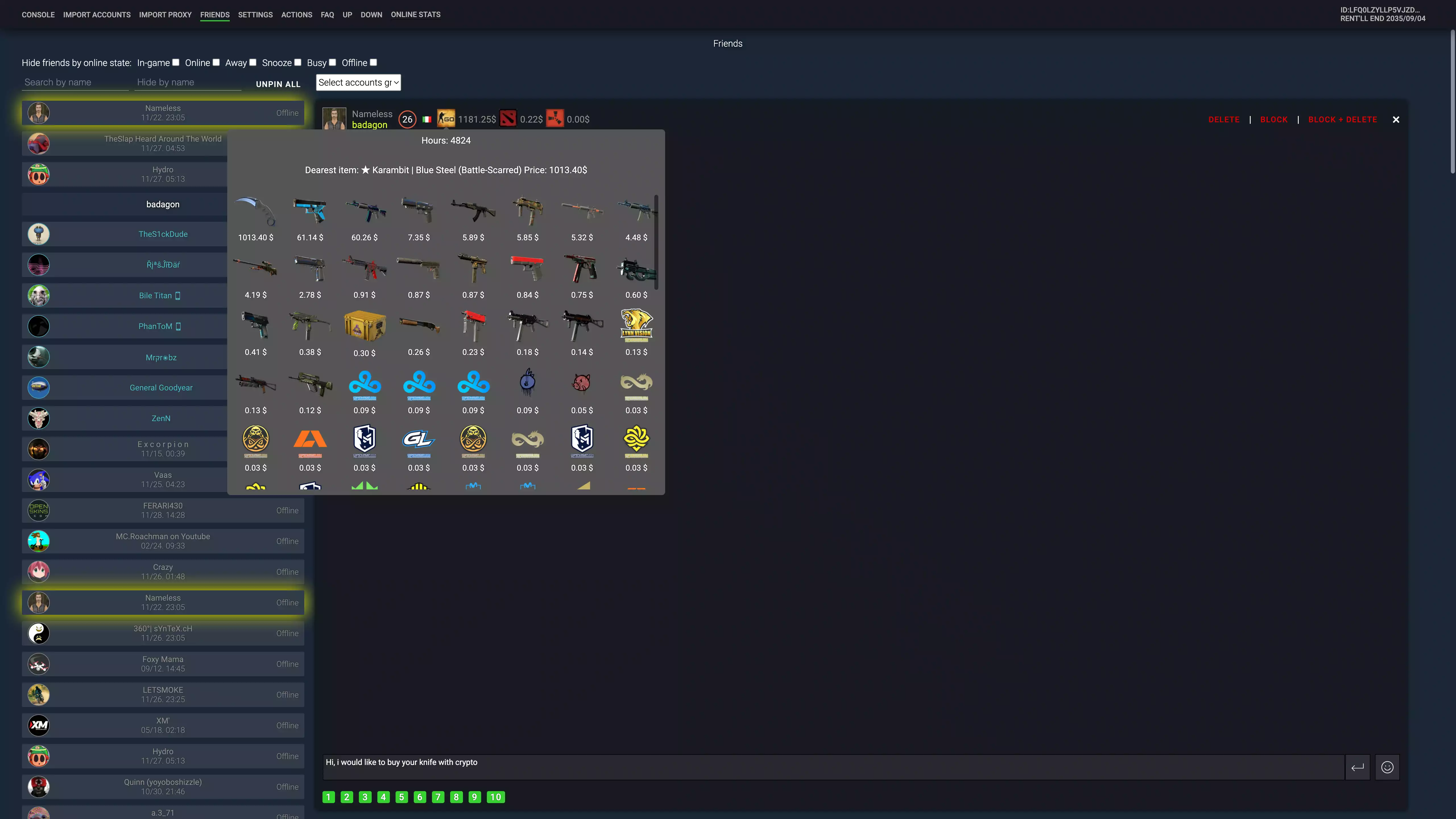This screenshot has width=1456, height=819.
Task: Click green quick message button 5
Action: 401,797
